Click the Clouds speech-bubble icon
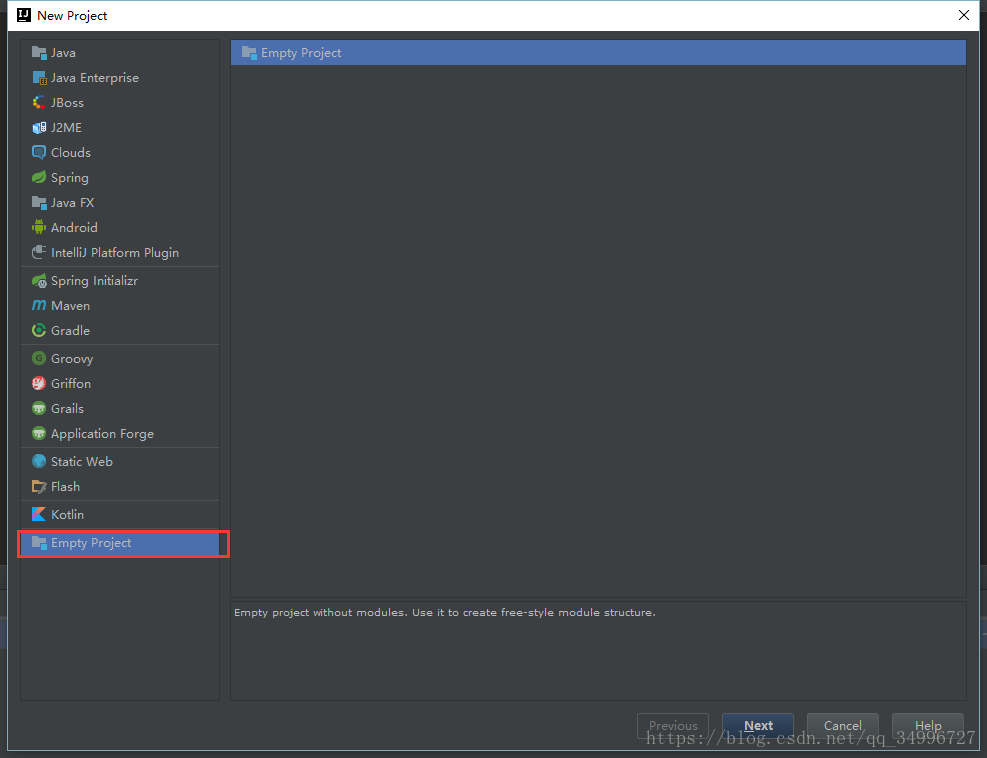The width and height of the screenshot is (987, 758). (39, 153)
